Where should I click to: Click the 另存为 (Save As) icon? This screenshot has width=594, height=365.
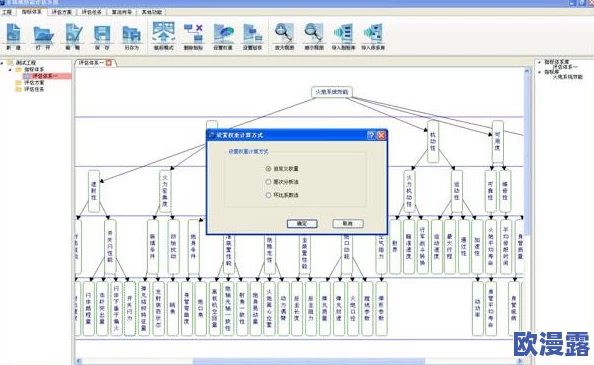(x=131, y=34)
